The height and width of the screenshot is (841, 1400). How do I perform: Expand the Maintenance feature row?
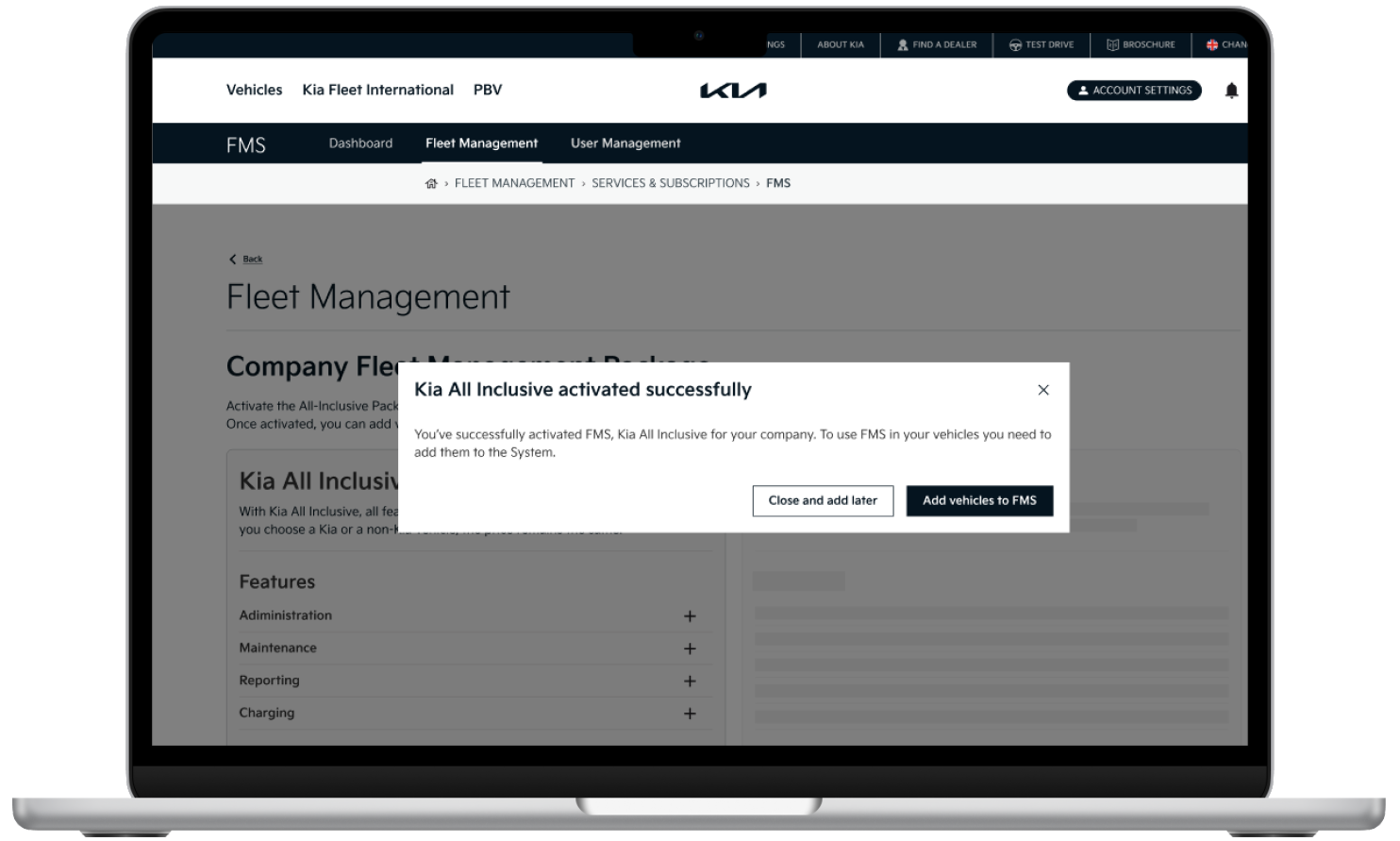point(689,649)
